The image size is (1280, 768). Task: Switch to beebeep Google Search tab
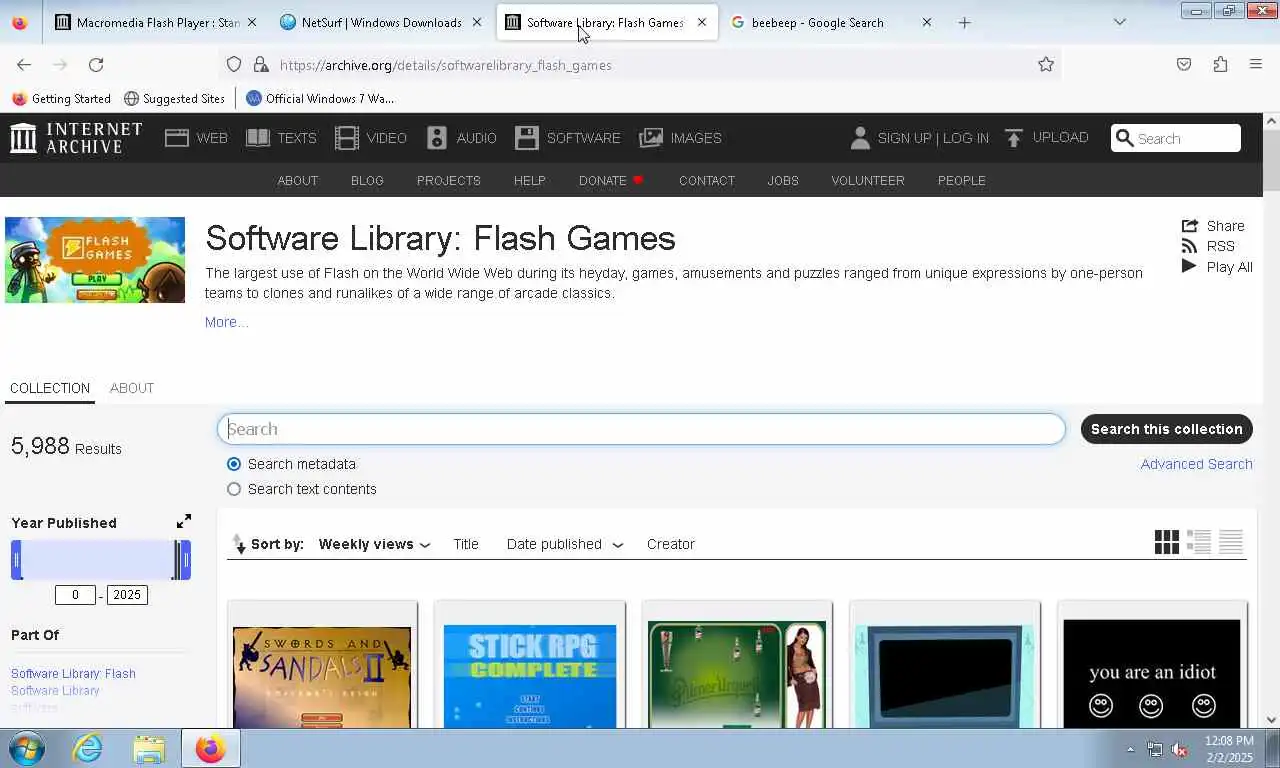click(x=831, y=22)
